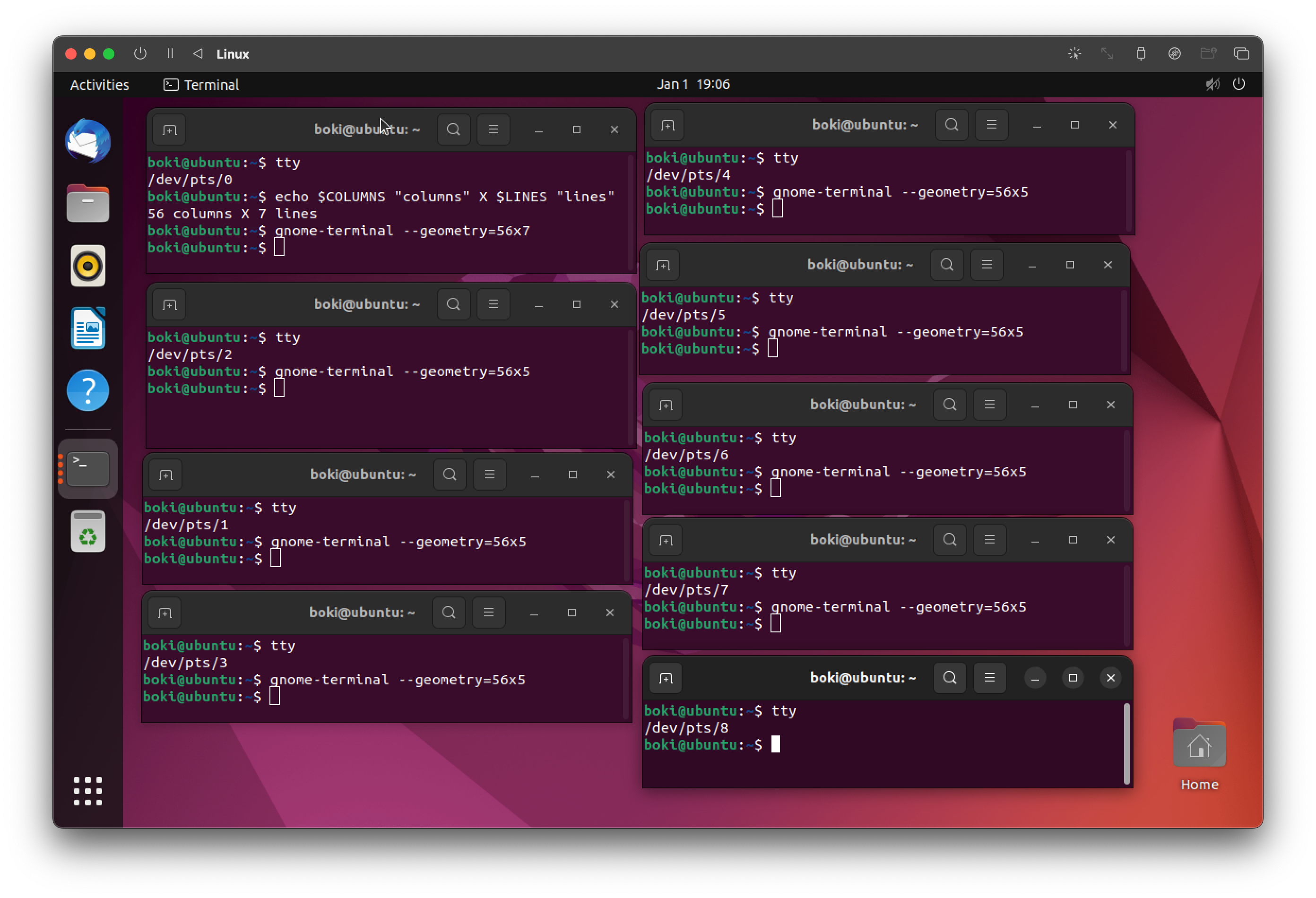The width and height of the screenshot is (1316, 898).
Task: Click search icon in pts/5 terminal
Action: [947, 264]
